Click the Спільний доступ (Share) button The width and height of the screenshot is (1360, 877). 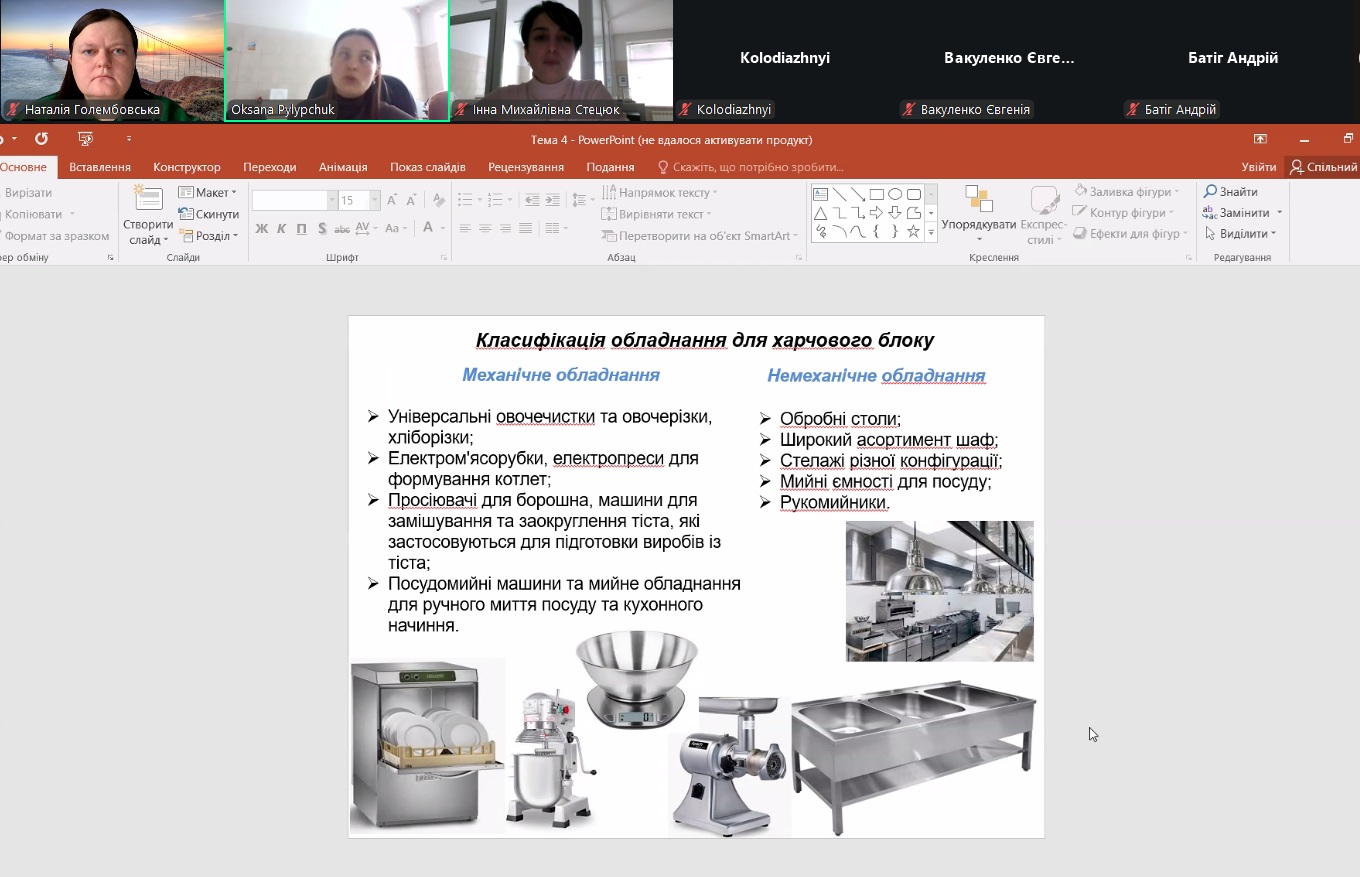pos(1324,167)
